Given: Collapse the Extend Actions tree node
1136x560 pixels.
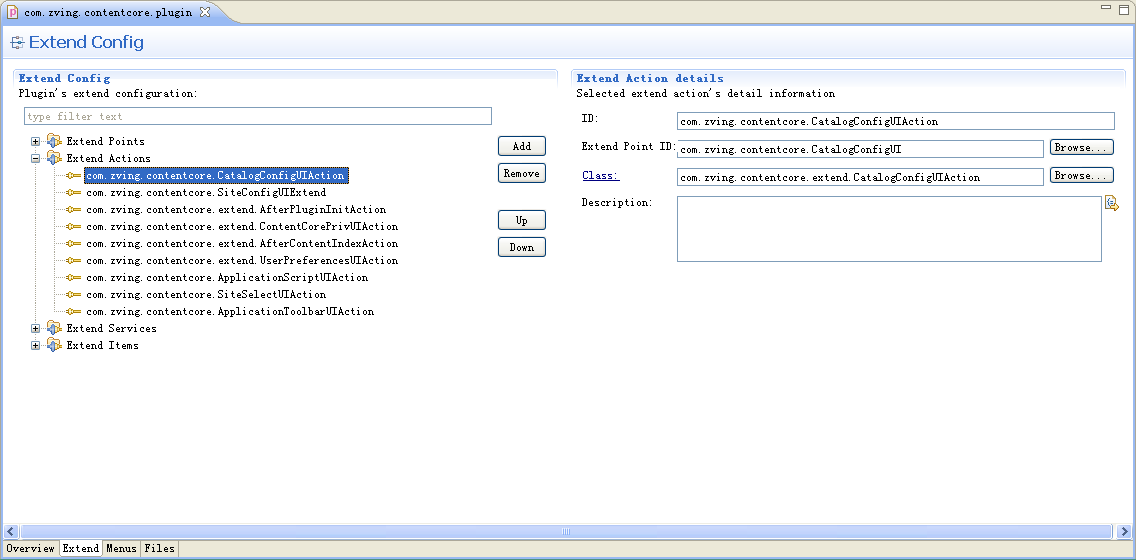Looking at the screenshot, I should click(x=36, y=158).
